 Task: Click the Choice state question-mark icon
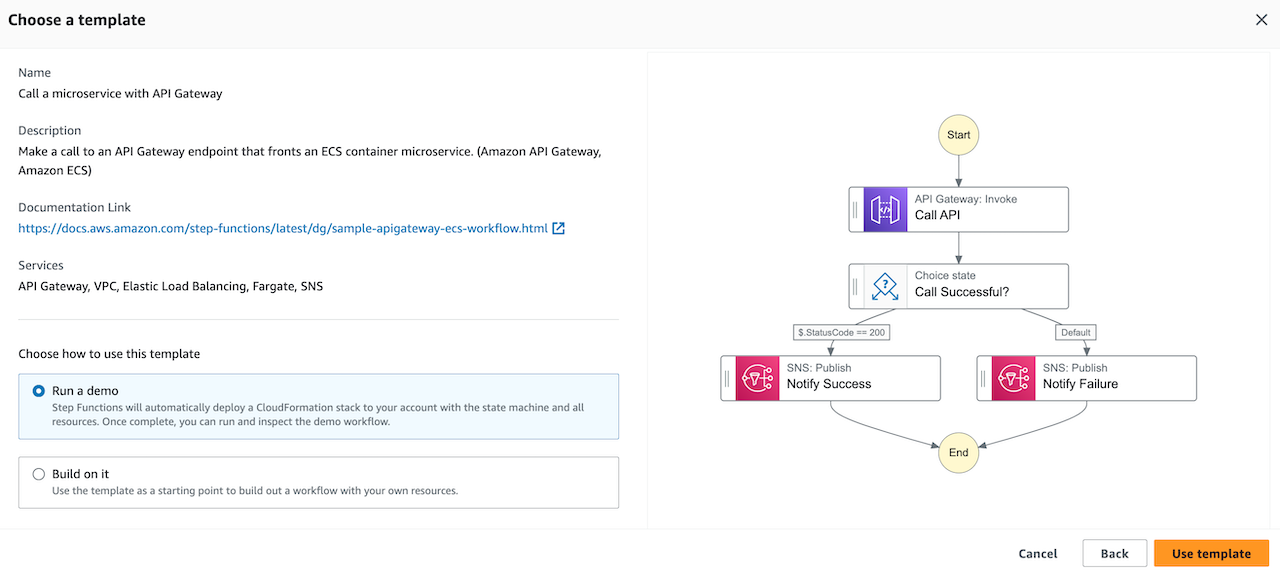pos(885,286)
